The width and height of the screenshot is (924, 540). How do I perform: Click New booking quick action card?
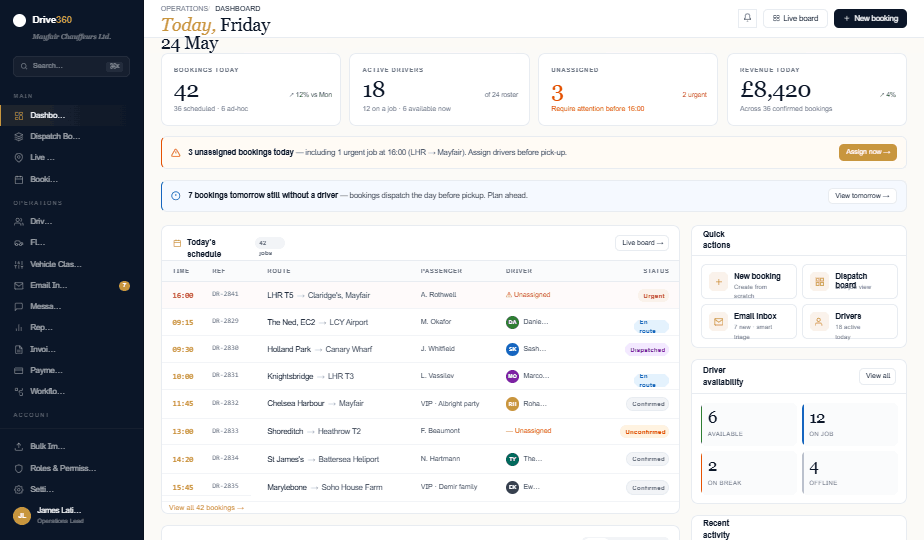(748, 282)
